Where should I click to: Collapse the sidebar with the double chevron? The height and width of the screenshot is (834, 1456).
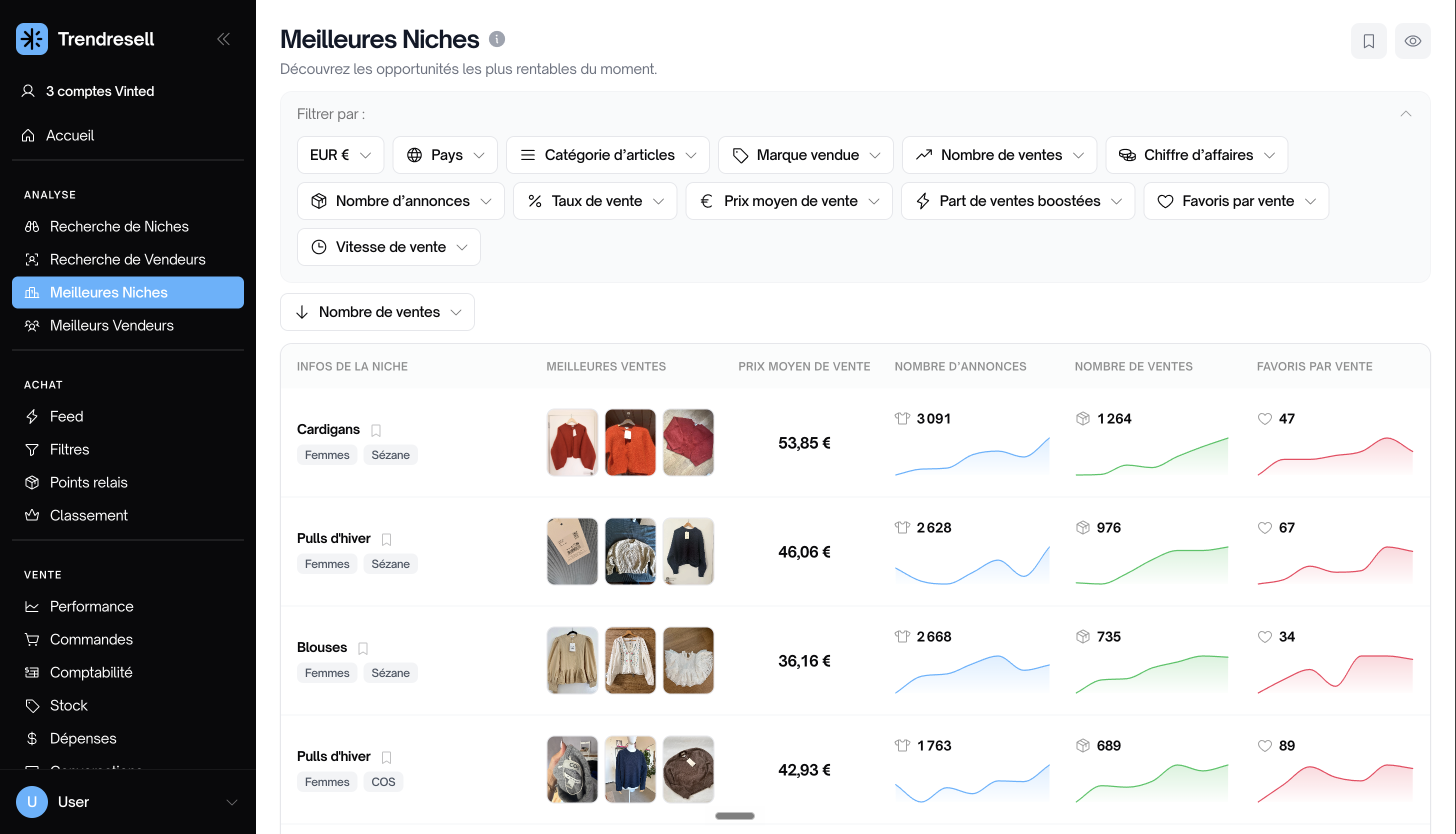click(223, 39)
